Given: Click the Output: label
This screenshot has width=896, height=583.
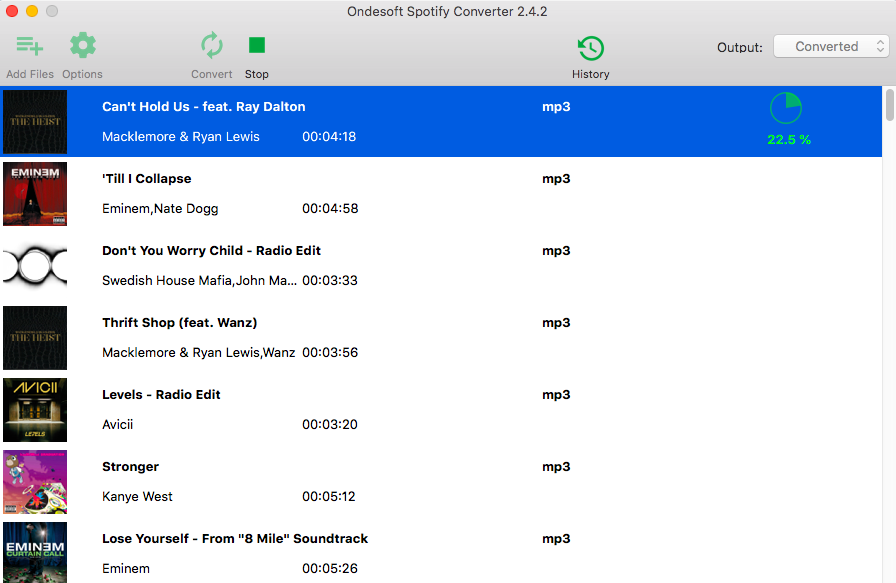Looking at the screenshot, I should click(x=739, y=47).
